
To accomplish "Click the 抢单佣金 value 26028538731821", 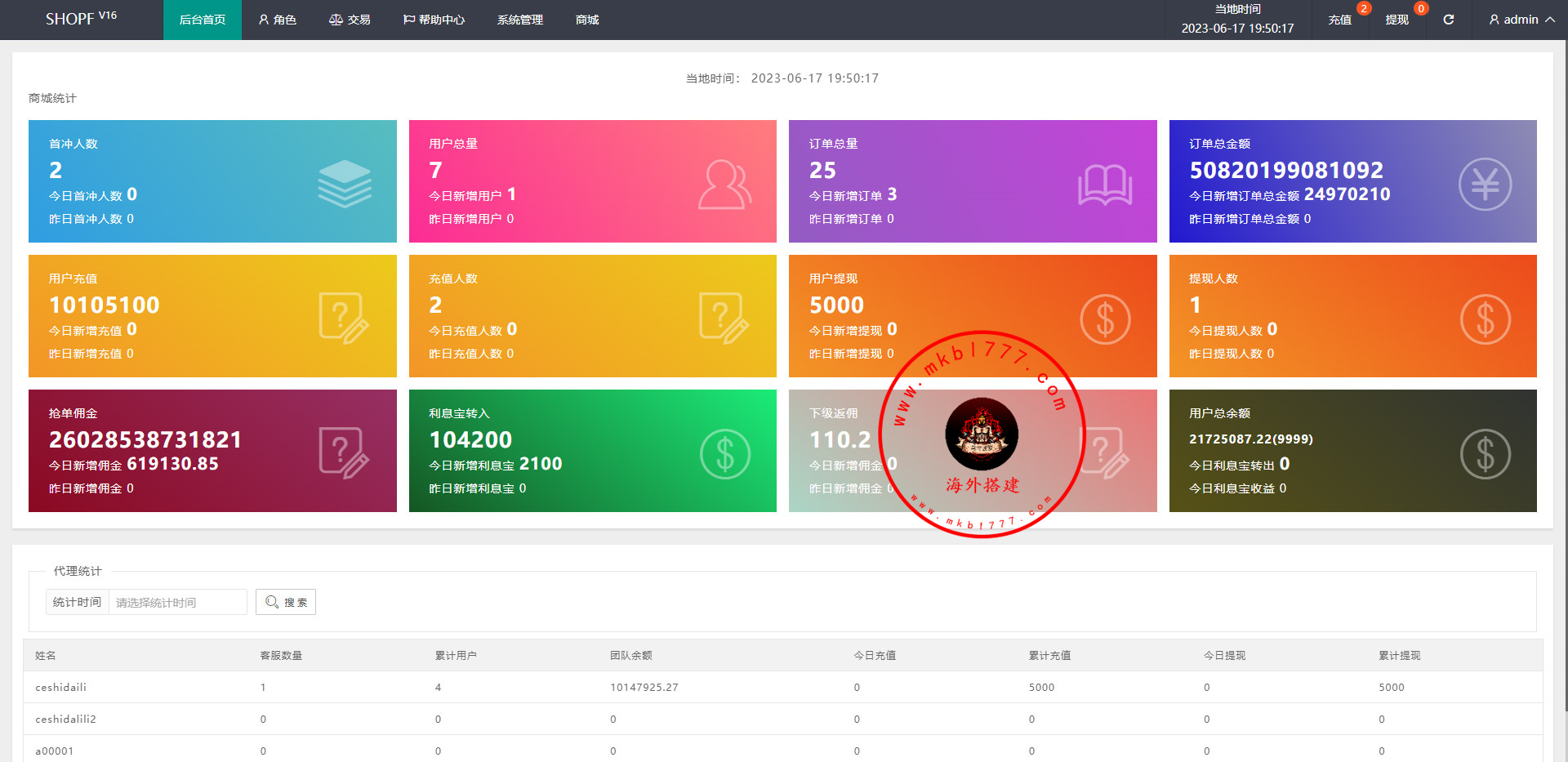I will tap(145, 439).
